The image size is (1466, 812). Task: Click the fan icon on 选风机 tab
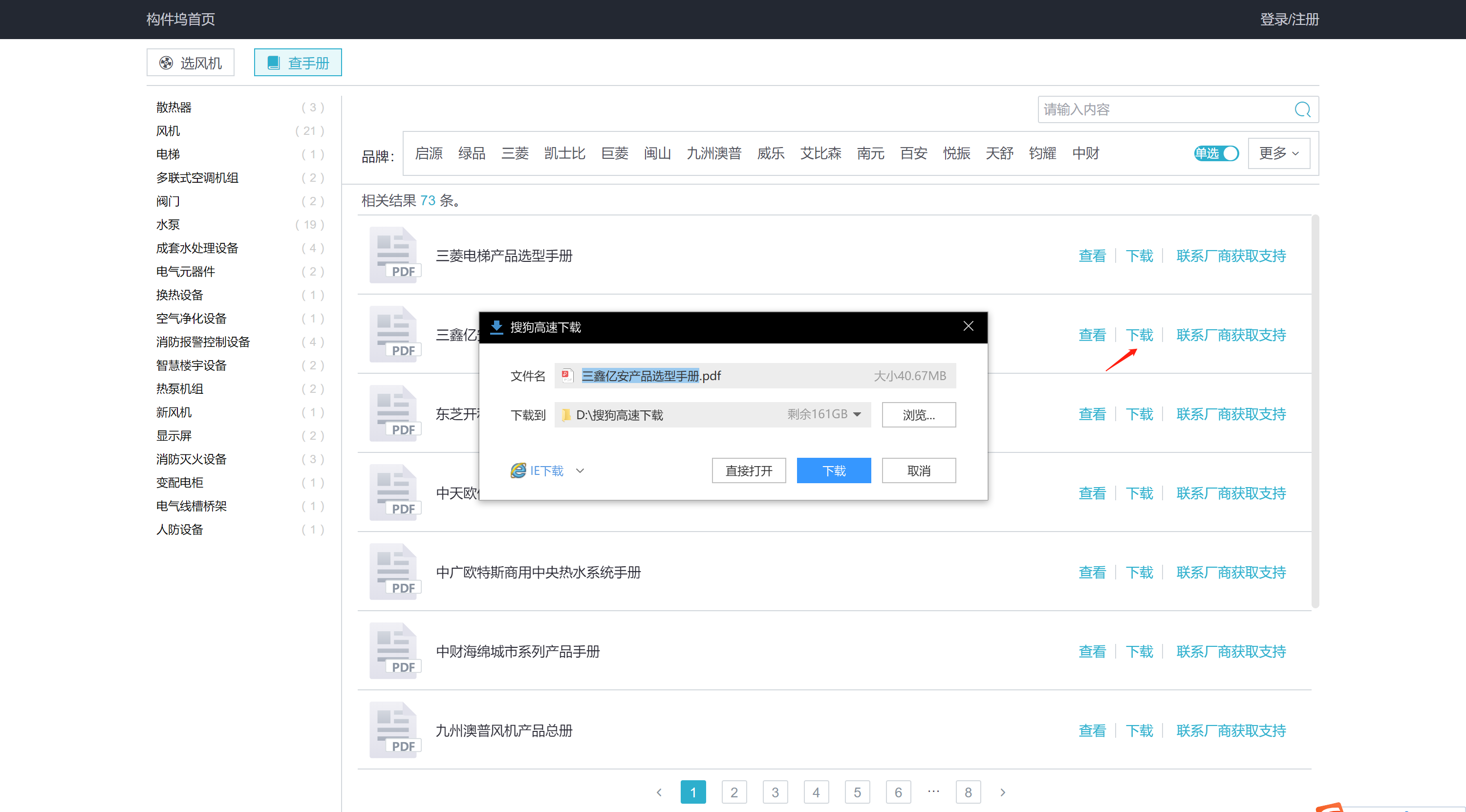click(x=166, y=63)
